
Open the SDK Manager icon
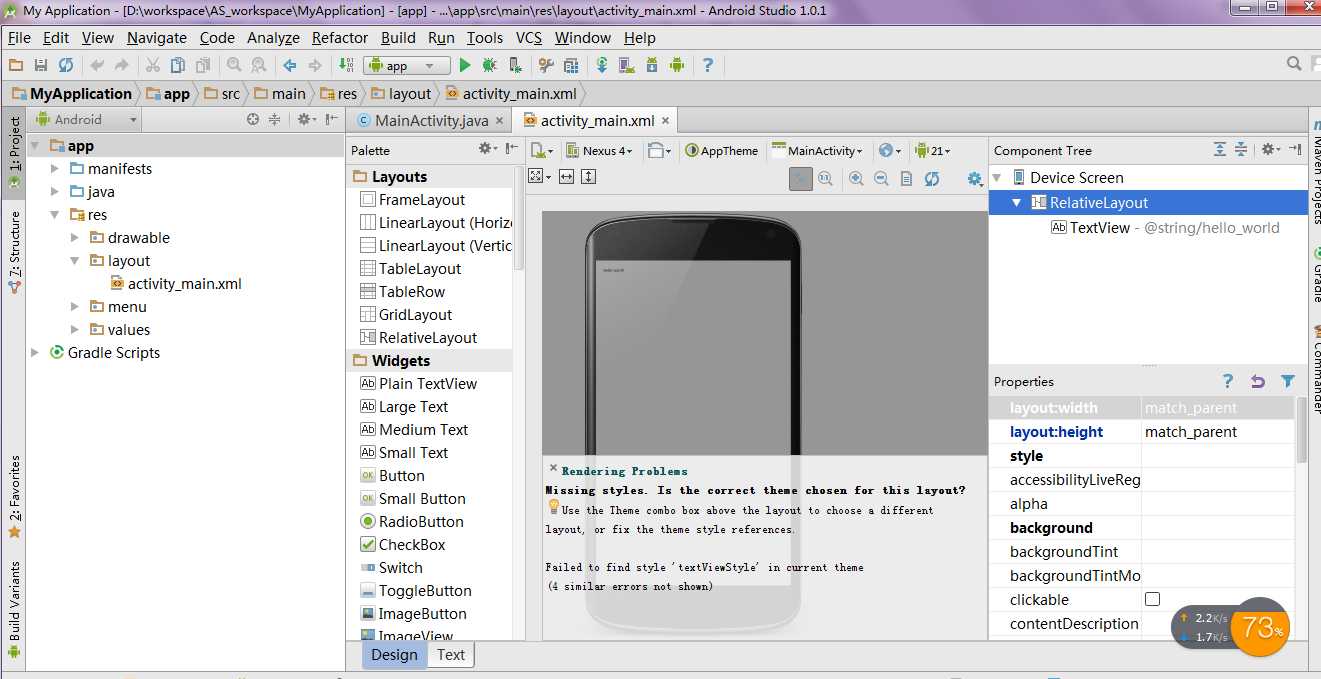pos(652,65)
